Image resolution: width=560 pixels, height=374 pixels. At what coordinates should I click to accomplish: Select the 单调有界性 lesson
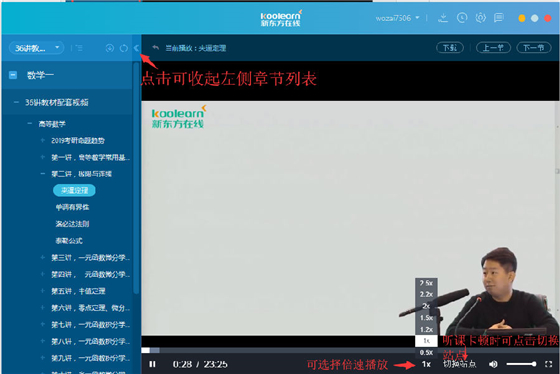72,207
